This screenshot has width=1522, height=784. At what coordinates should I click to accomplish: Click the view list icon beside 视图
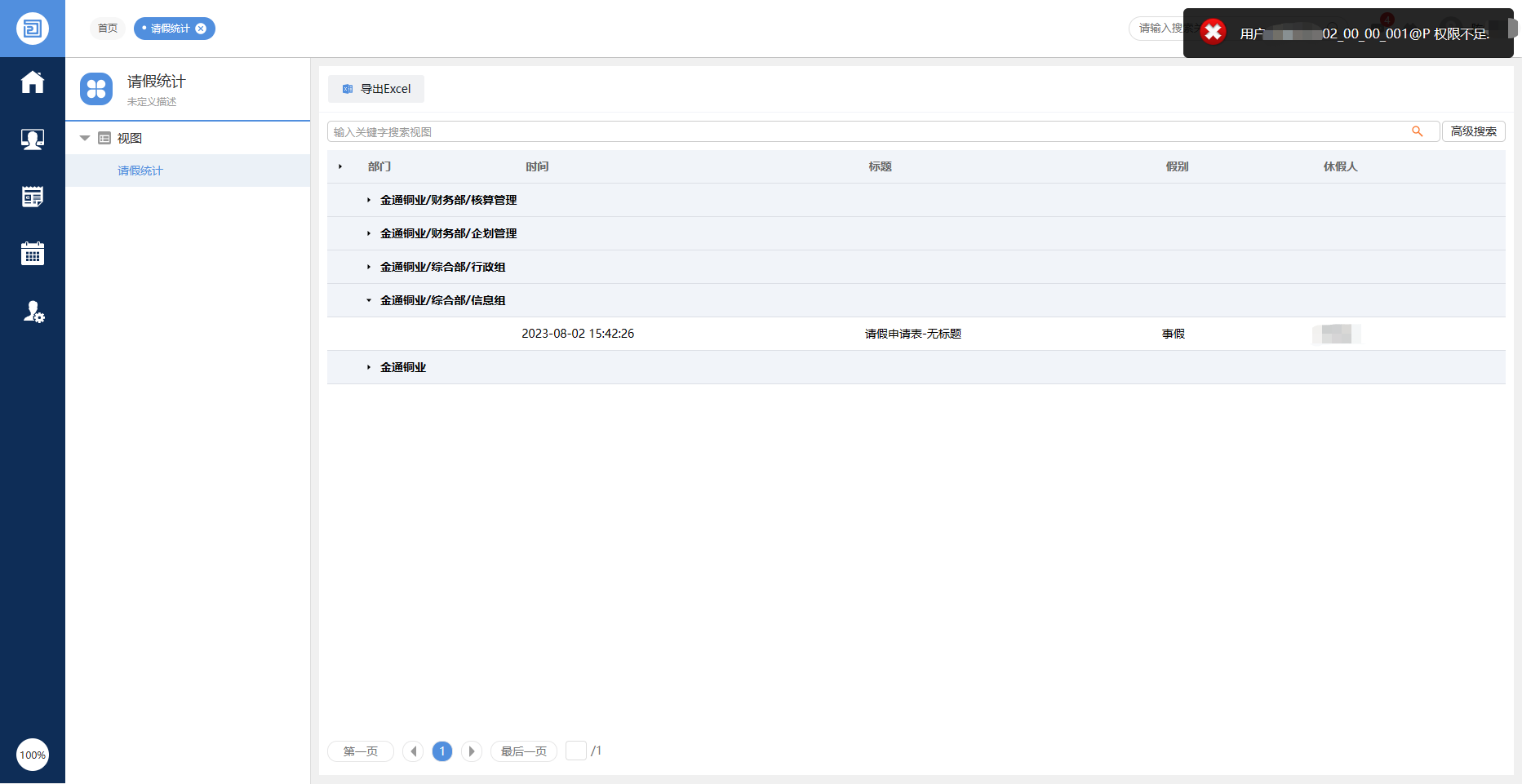(x=104, y=138)
